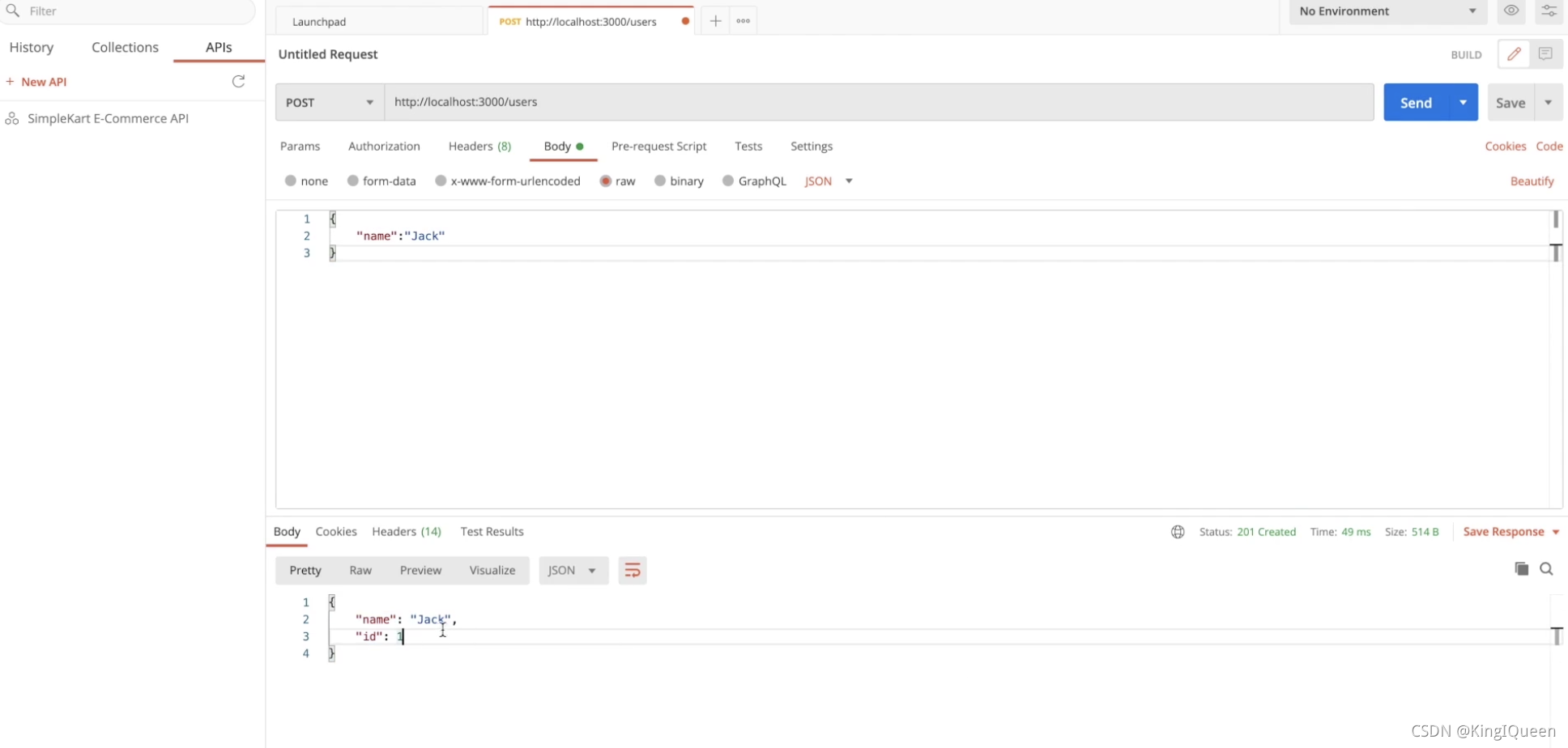This screenshot has height=748, width=1568.
Task: Open the No Environment dropdown
Action: point(1386,11)
